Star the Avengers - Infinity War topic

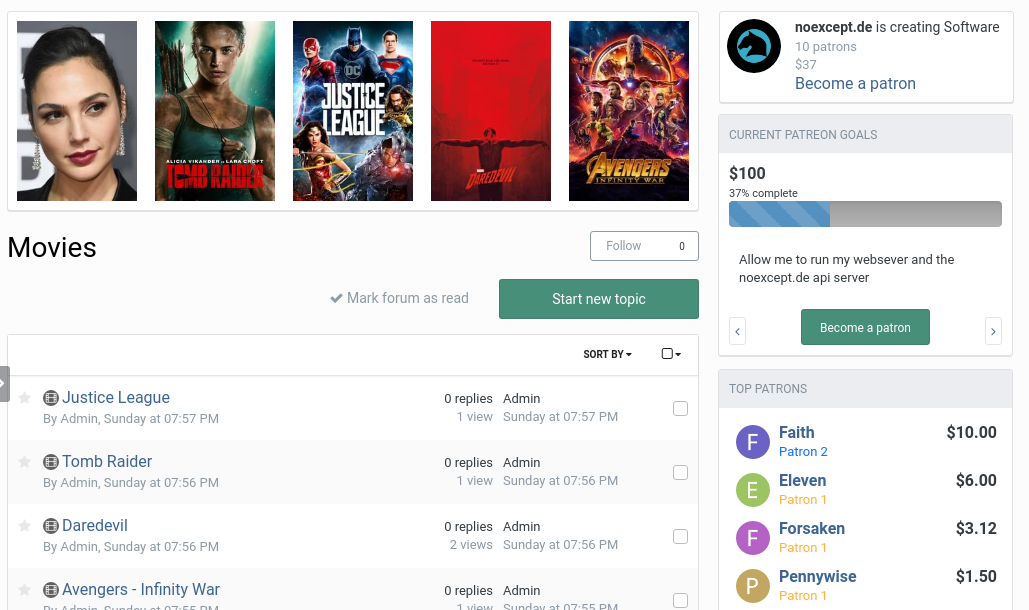click(x=24, y=590)
